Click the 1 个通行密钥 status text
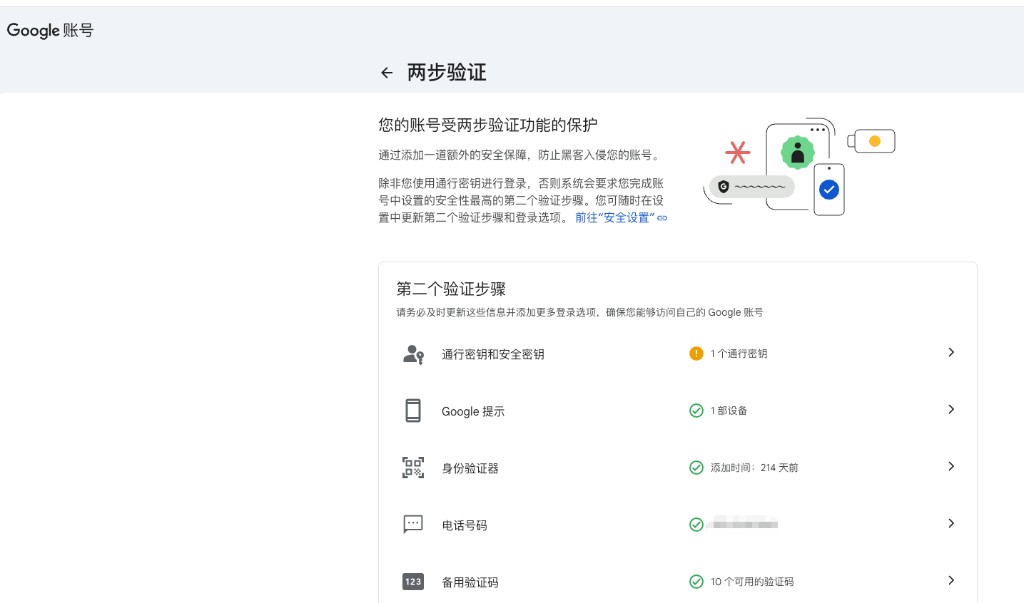The width and height of the screenshot is (1024, 603). [739, 353]
